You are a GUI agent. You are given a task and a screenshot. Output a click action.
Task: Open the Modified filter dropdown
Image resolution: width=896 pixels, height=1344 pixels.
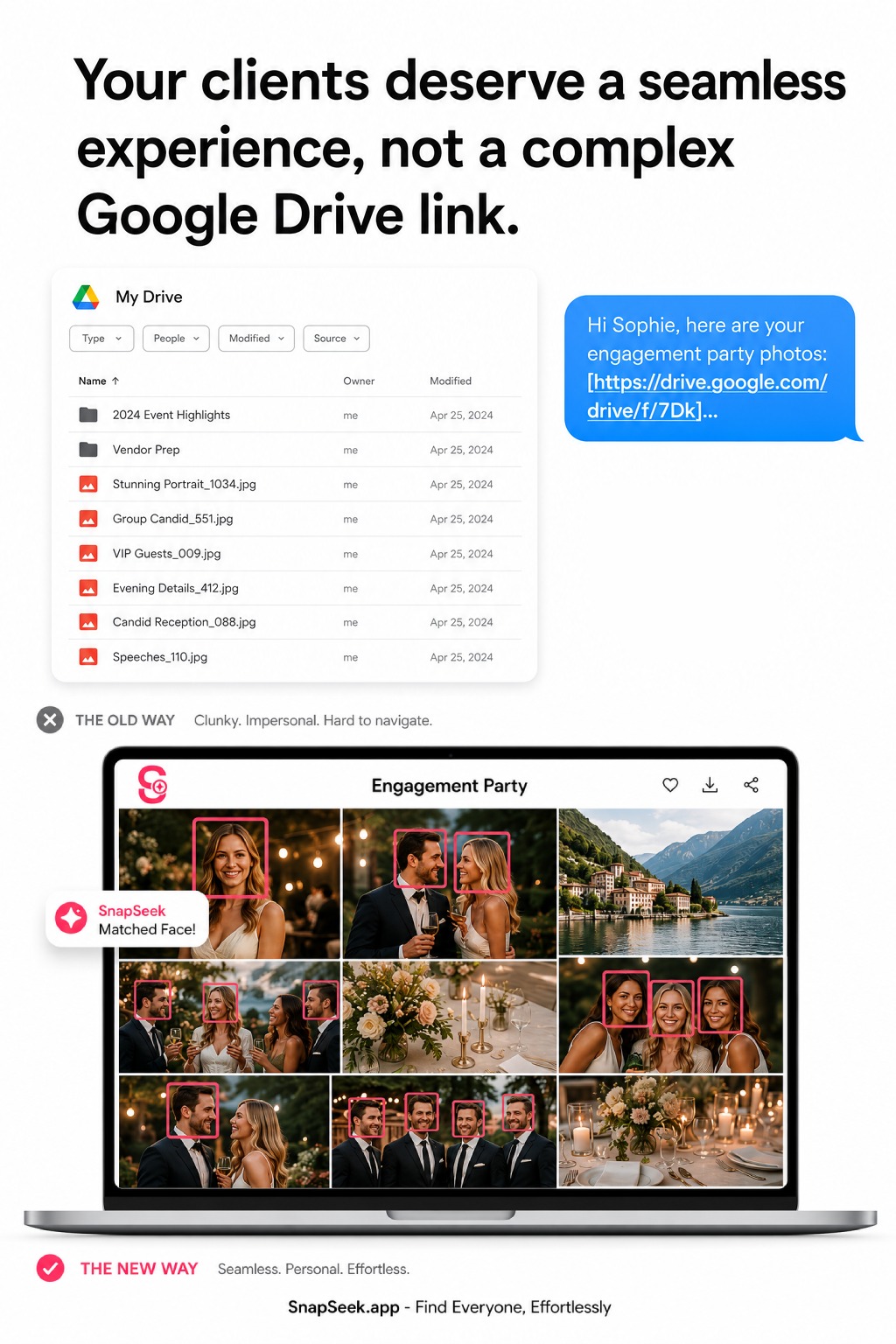pos(256,339)
